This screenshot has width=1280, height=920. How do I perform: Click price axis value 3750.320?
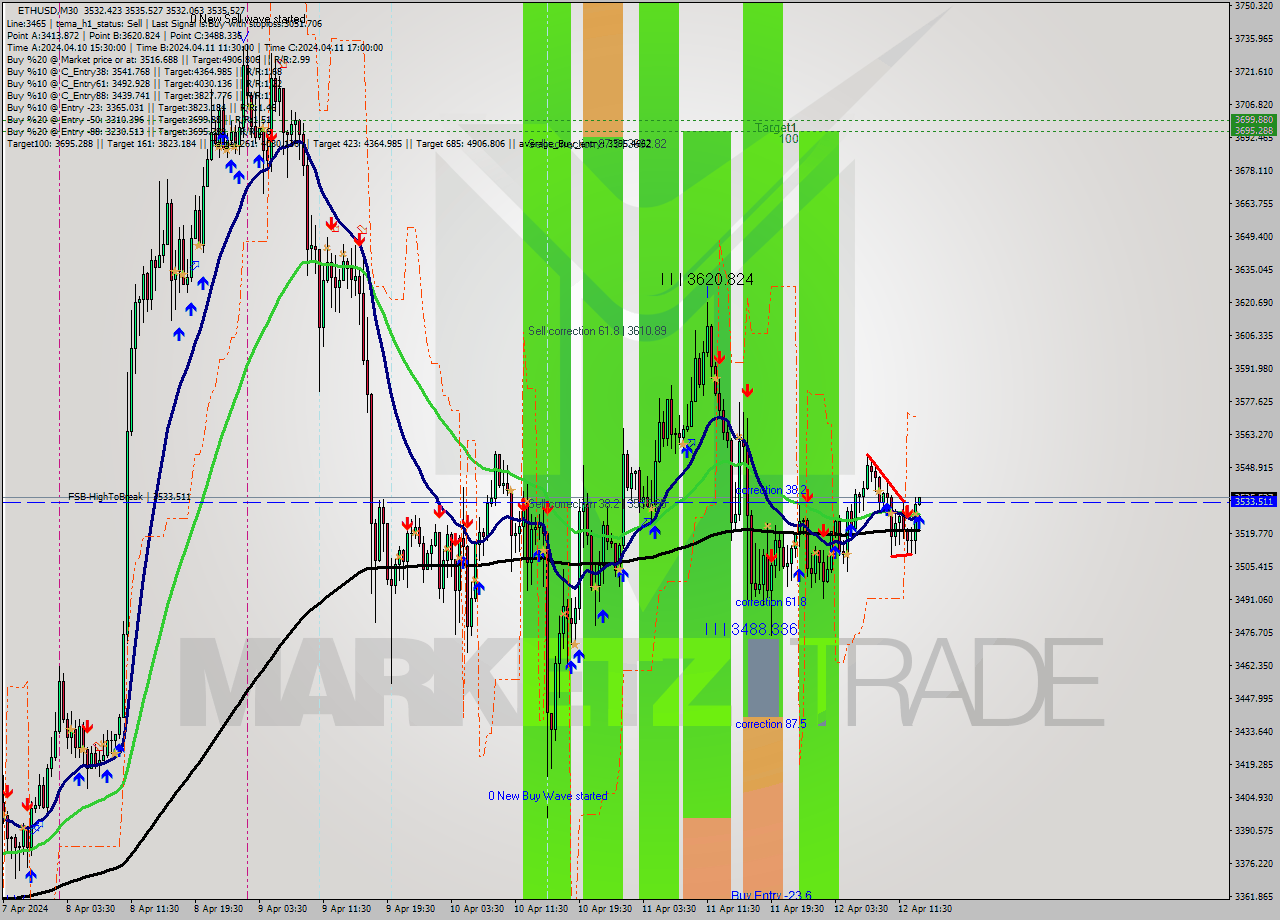pos(1253,6)
